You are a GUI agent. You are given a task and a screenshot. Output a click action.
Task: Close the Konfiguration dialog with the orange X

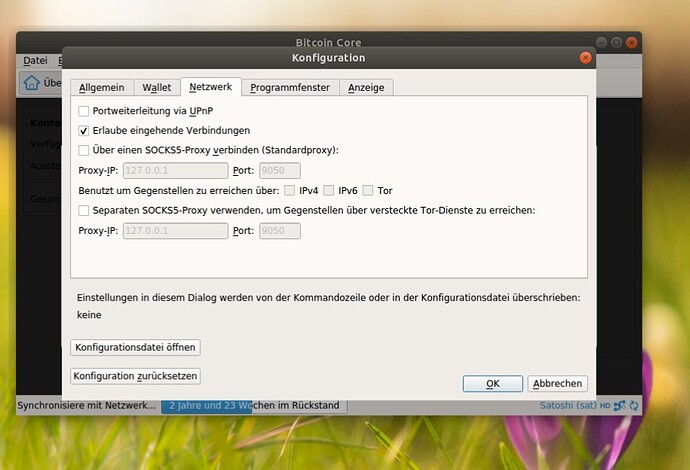tap(585, 58)
